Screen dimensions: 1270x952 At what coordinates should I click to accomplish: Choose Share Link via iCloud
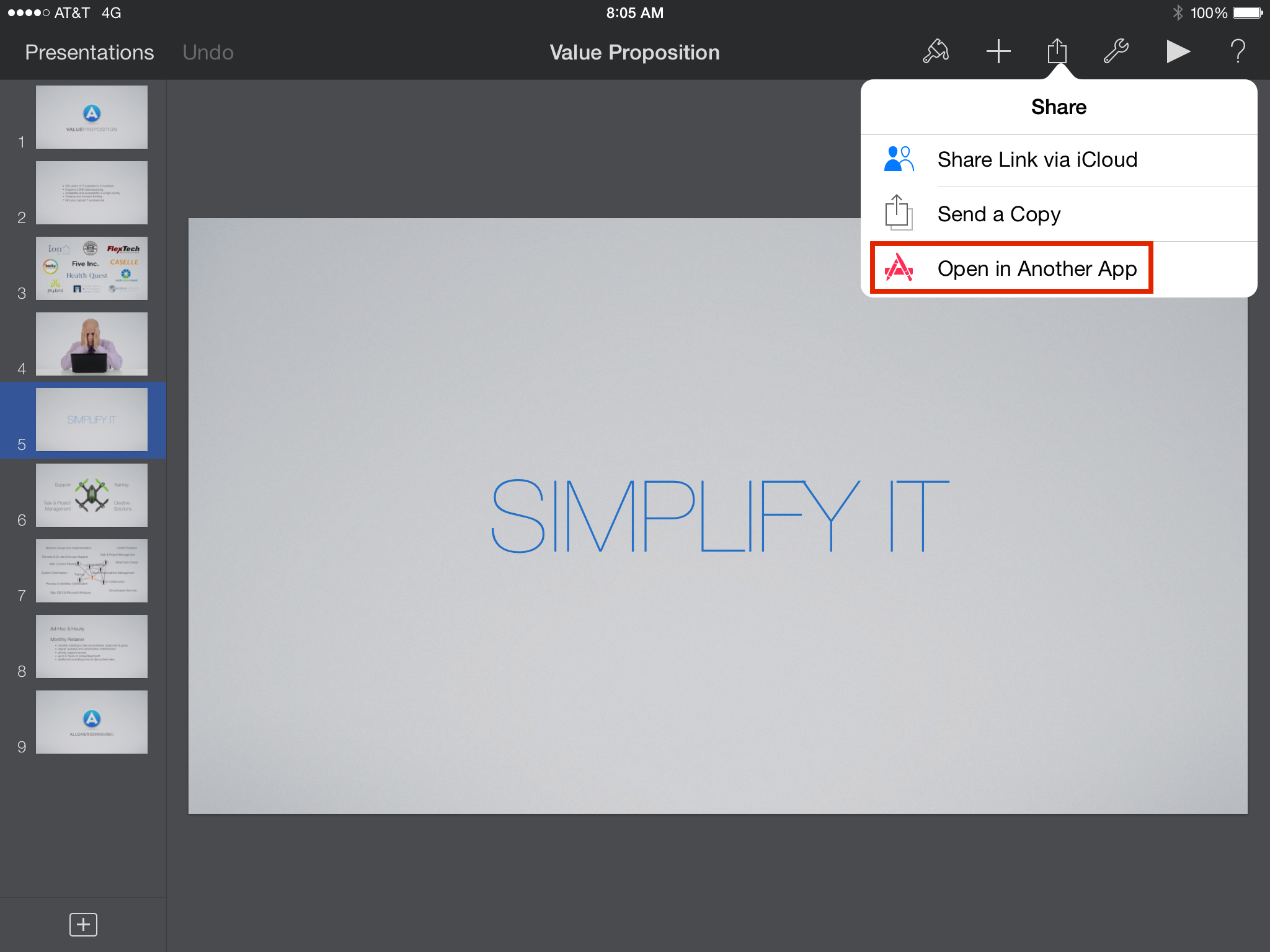[x=1059, y=160]
